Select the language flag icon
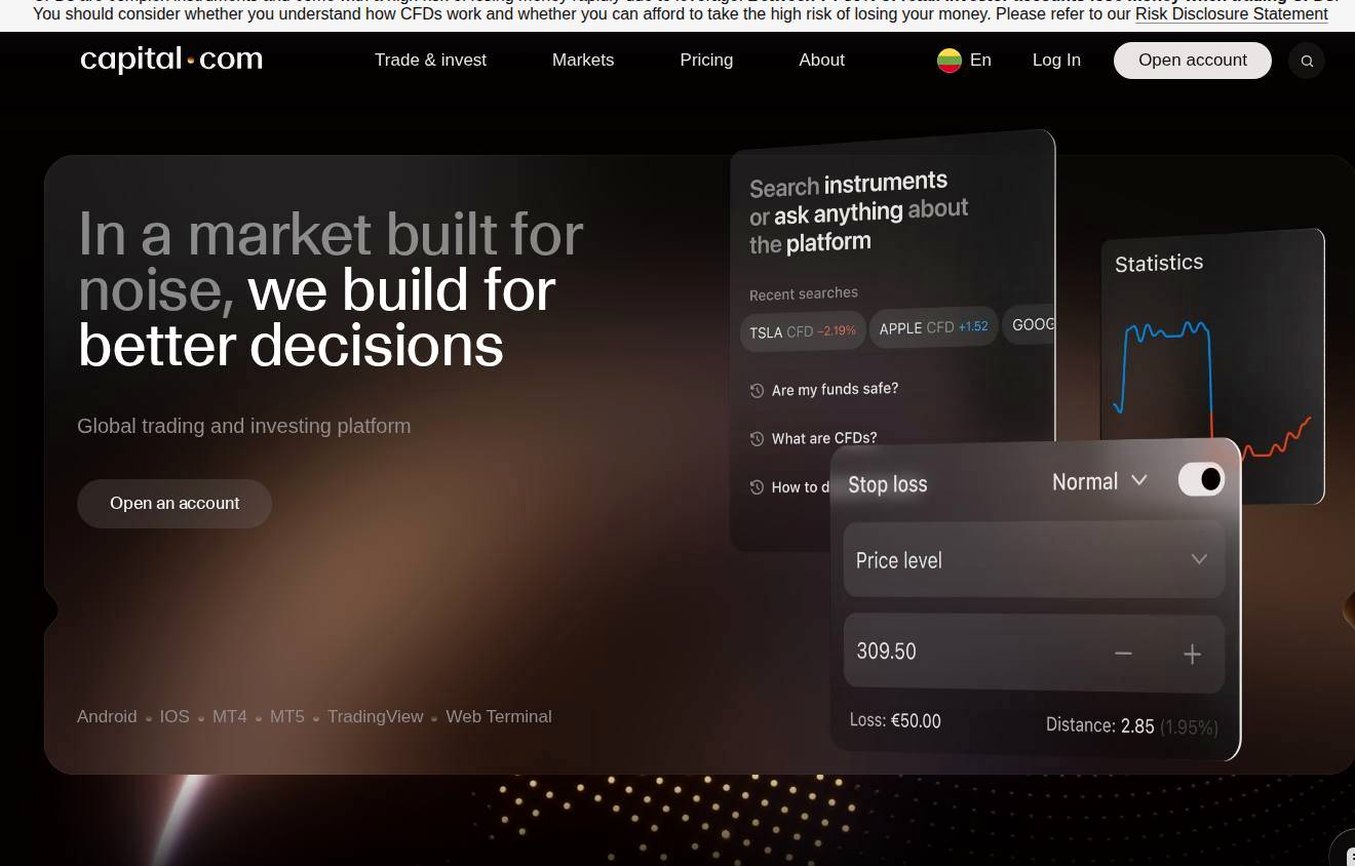1355x866 pixels. point(949,60)
